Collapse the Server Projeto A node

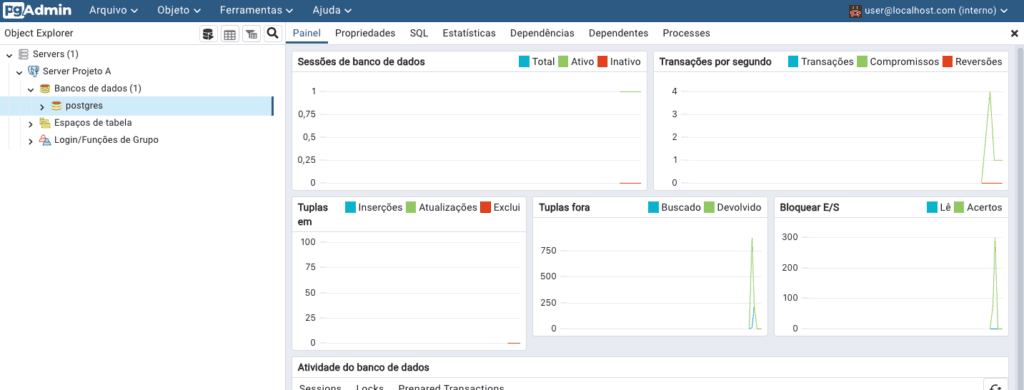[x=20, y=72]
